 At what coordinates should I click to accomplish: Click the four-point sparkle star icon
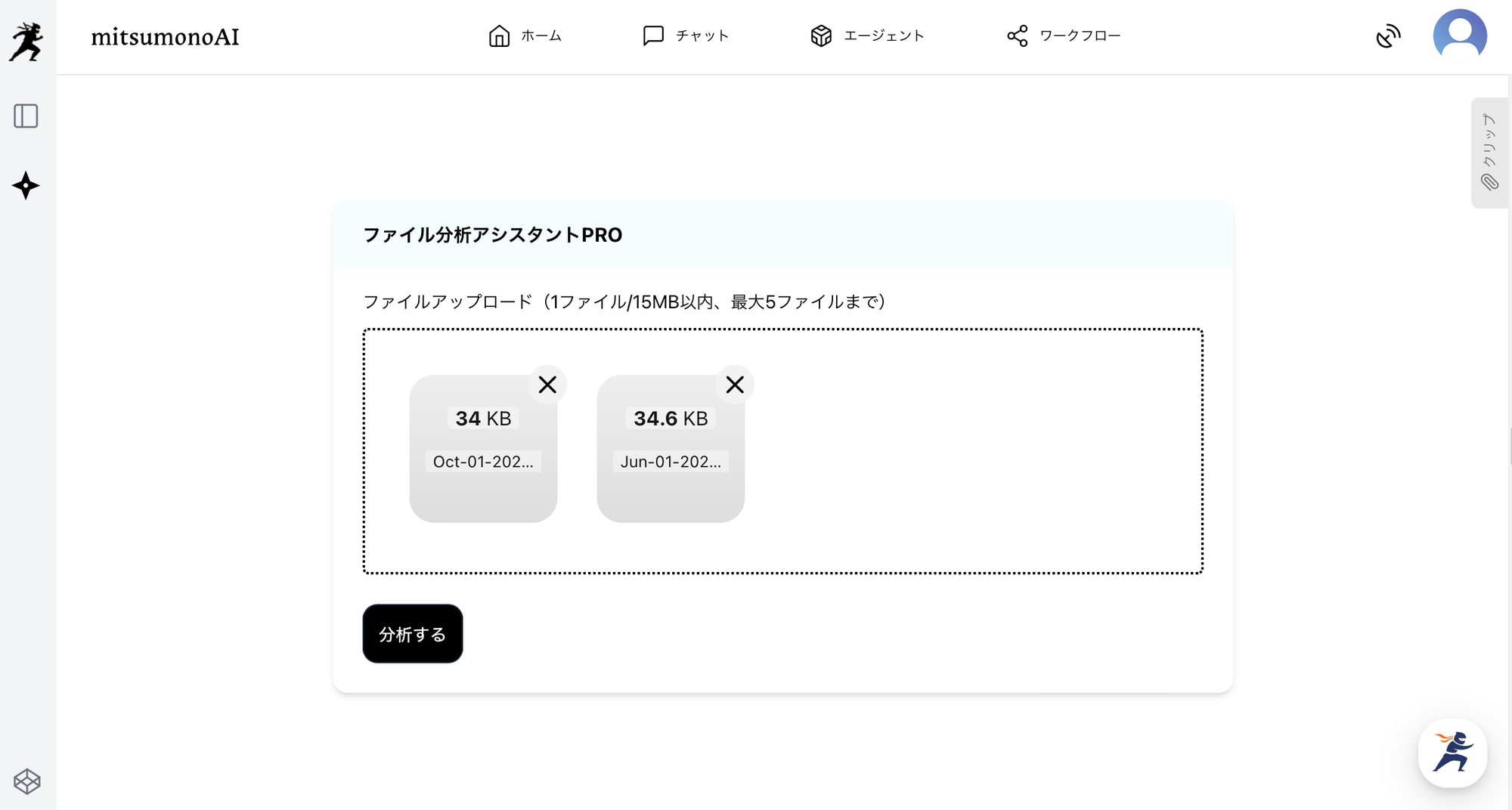pos(26,186)
